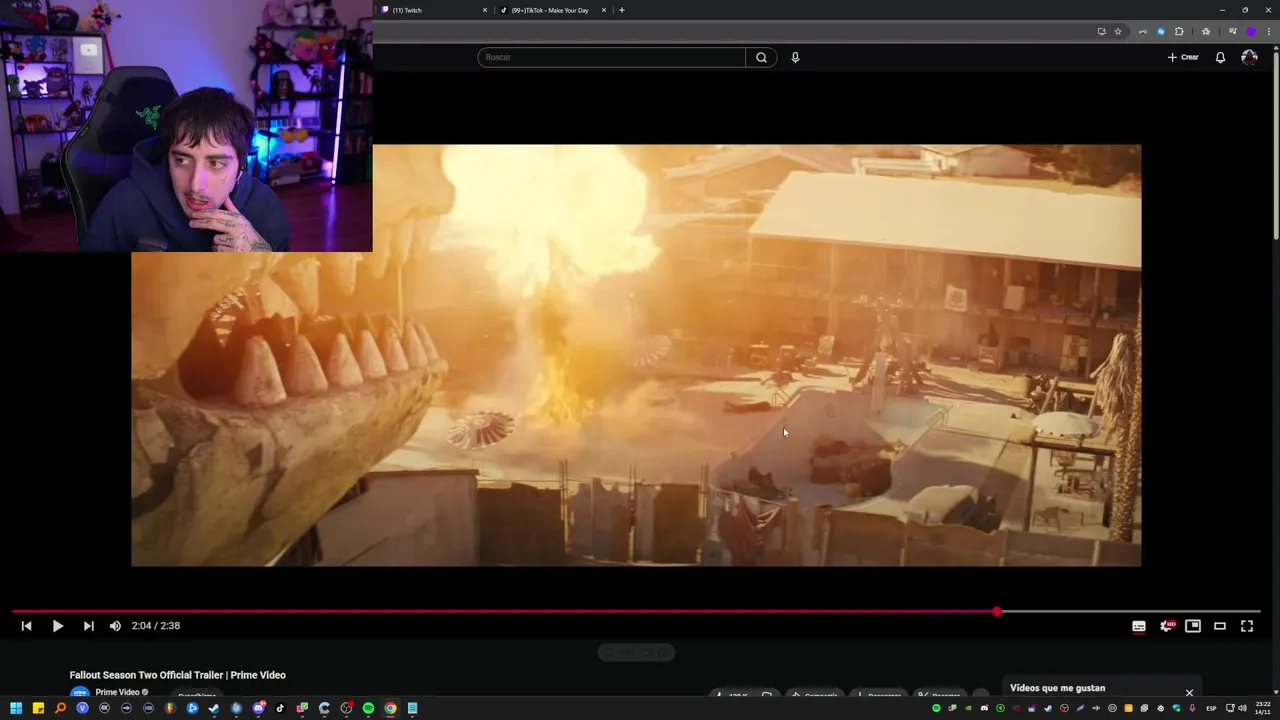The width and height of the screenshot is (1280, 720).
Task: Start voice search with microphone
Action: coord(795,57)
